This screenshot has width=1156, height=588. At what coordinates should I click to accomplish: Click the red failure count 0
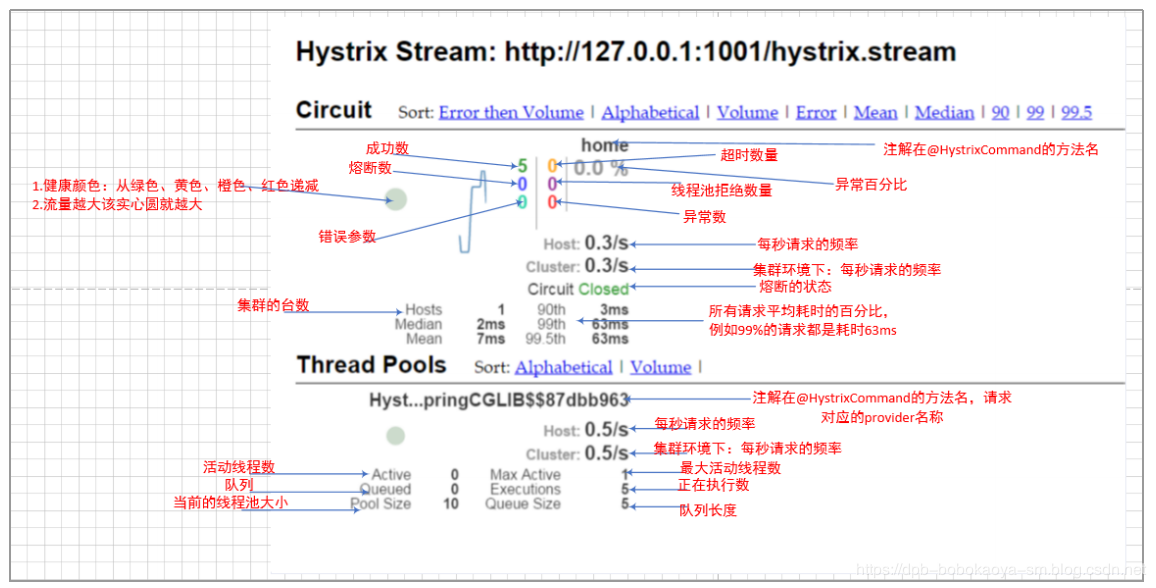552,202
